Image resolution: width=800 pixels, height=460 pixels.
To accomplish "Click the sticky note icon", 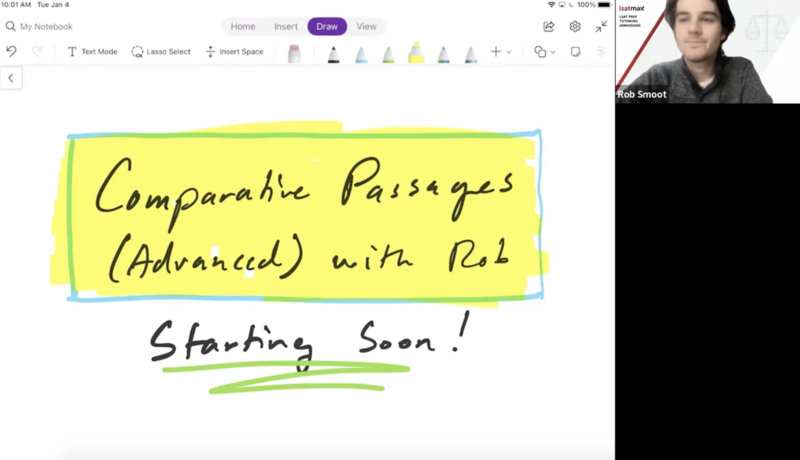I will (575, 52).
